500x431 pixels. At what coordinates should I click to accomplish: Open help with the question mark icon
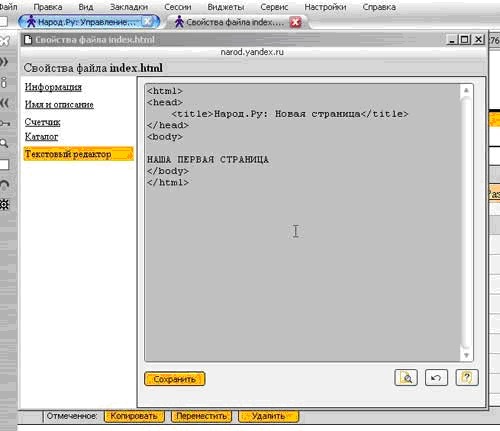click(467, 377)
